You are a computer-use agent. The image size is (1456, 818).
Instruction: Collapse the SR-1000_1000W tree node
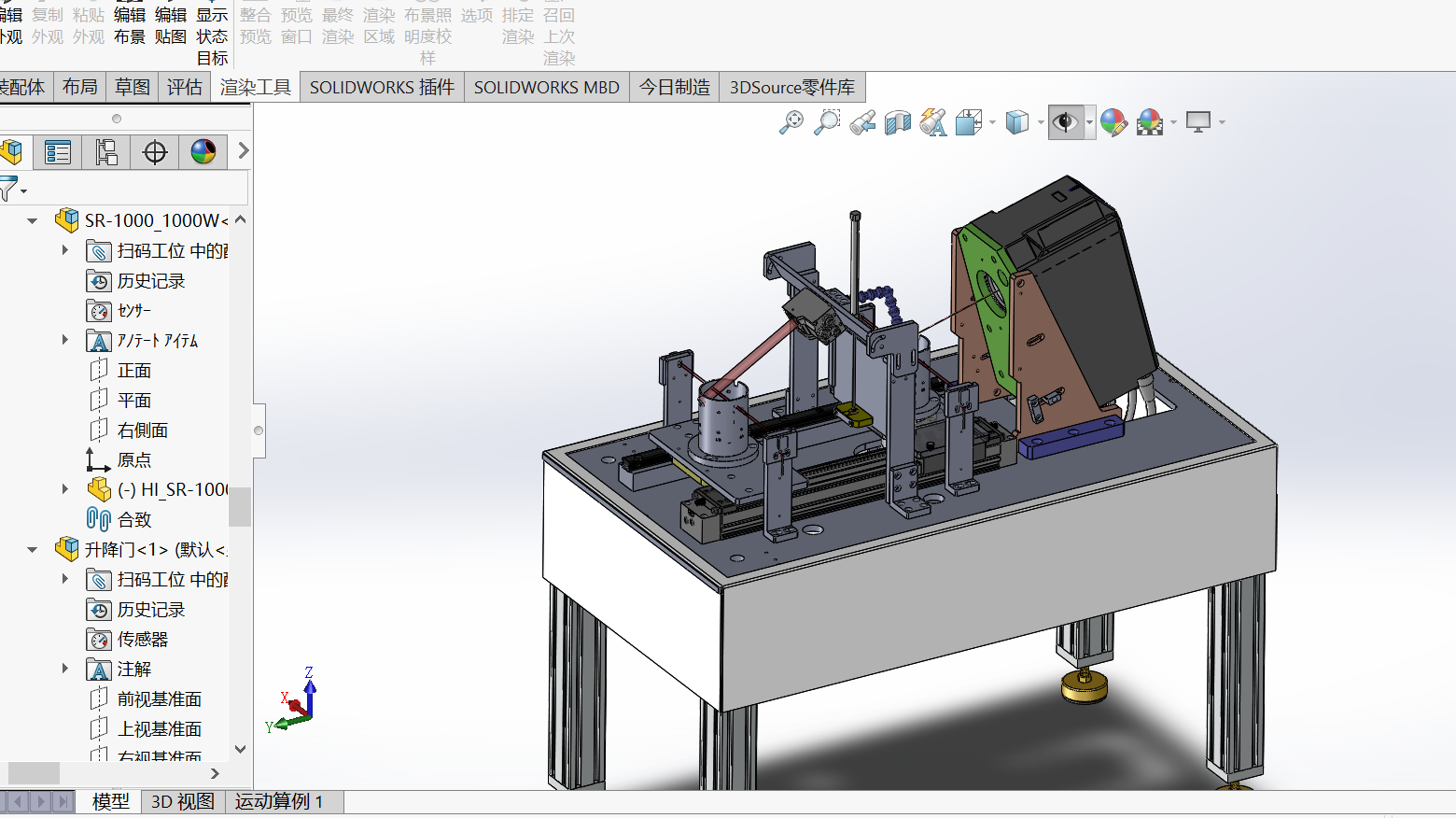pyautogui.click(x=33, y=221)
